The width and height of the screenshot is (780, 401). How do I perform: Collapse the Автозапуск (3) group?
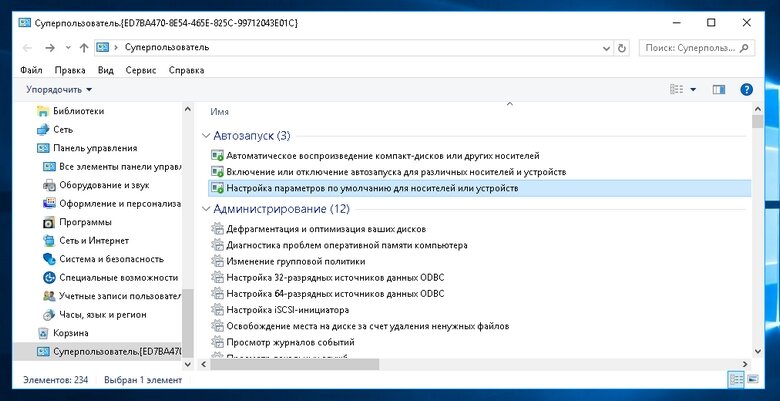click(205, 135)
